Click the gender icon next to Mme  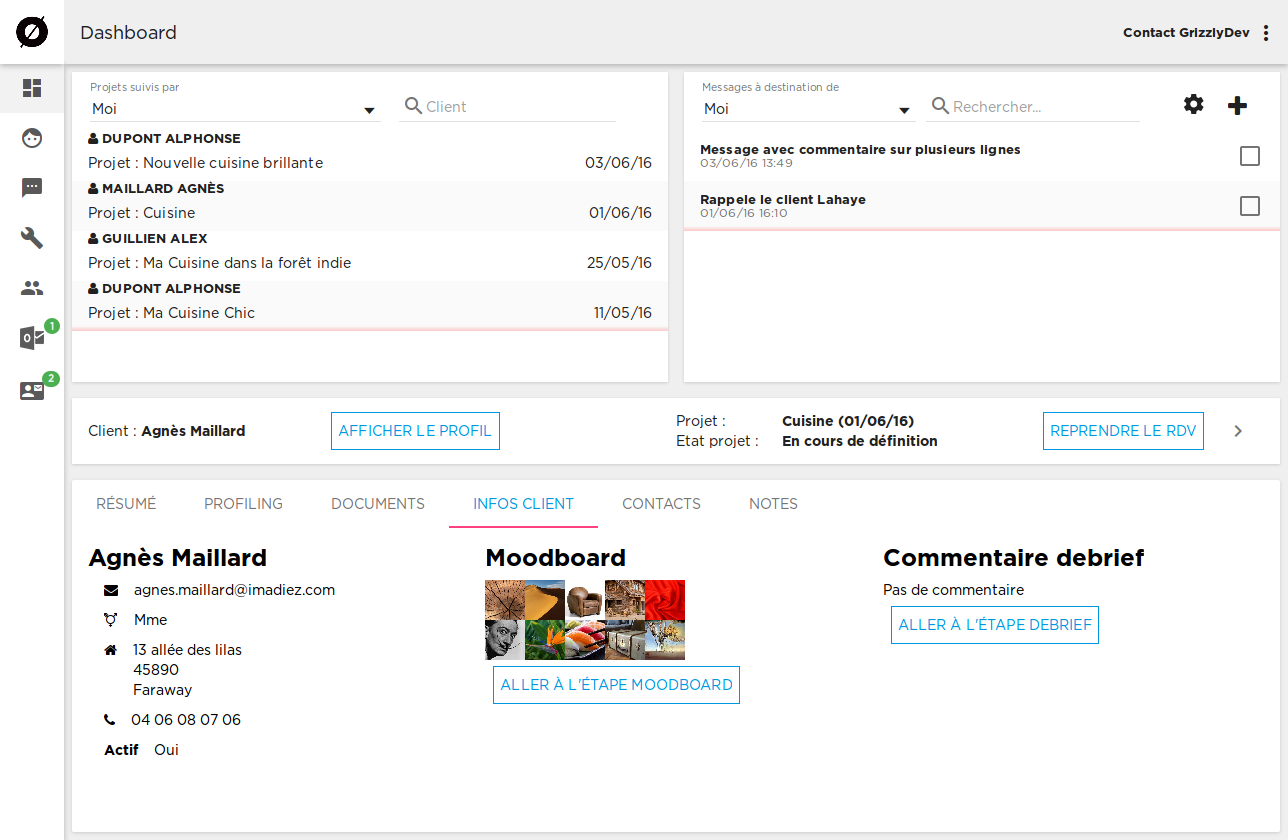pos(111,620)
